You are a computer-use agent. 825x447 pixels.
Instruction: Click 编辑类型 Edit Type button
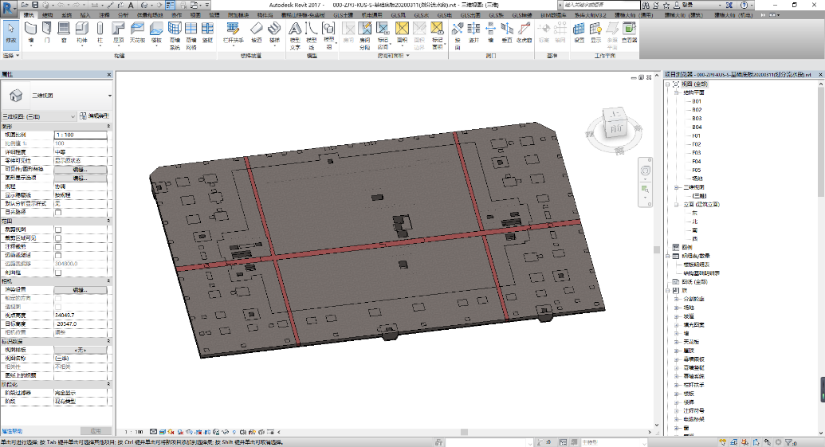point(95,116)
